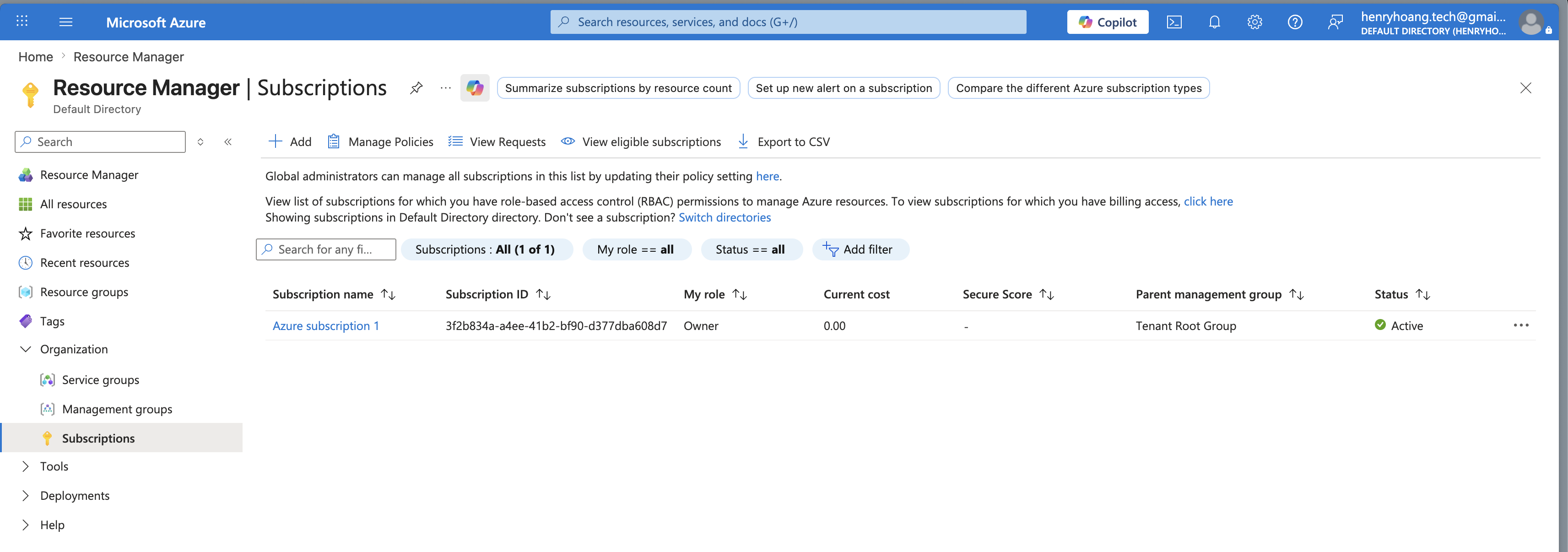Sort by Parent management group column
Image resolution: width=1568 pixels, height=552 pixels.
[1219, 294]
